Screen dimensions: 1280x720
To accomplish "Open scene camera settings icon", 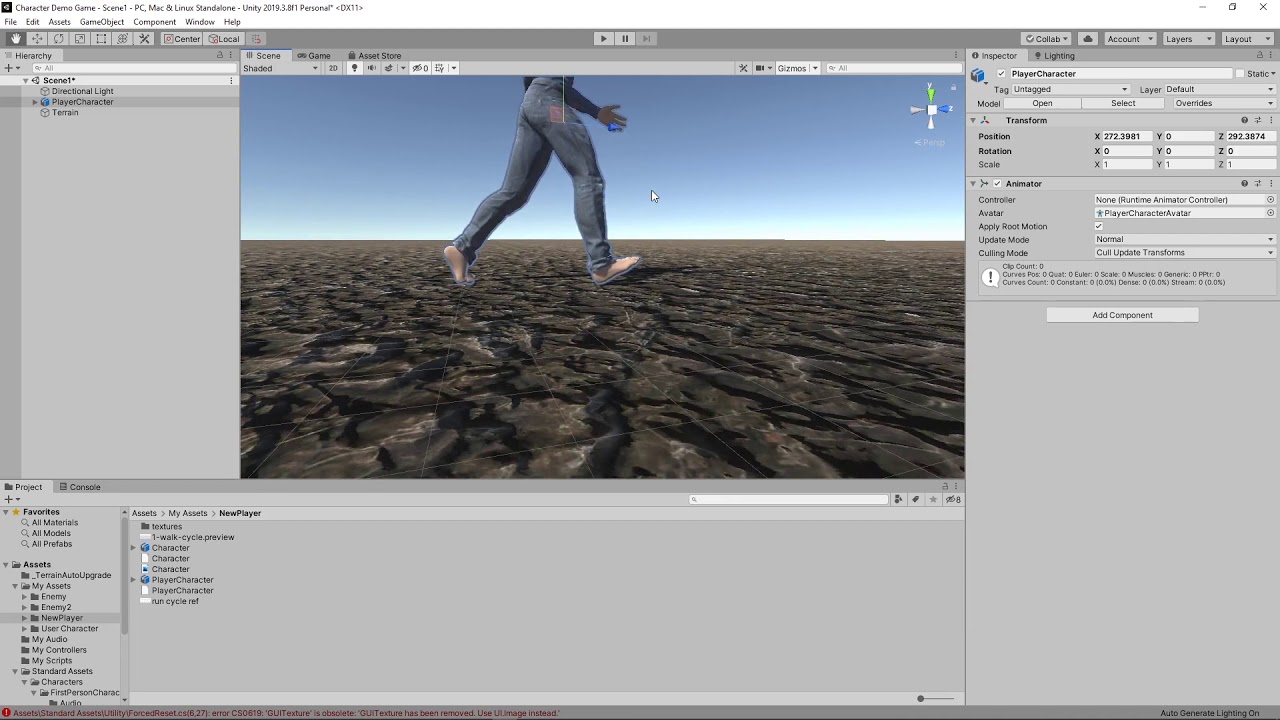I will point(762,68).
